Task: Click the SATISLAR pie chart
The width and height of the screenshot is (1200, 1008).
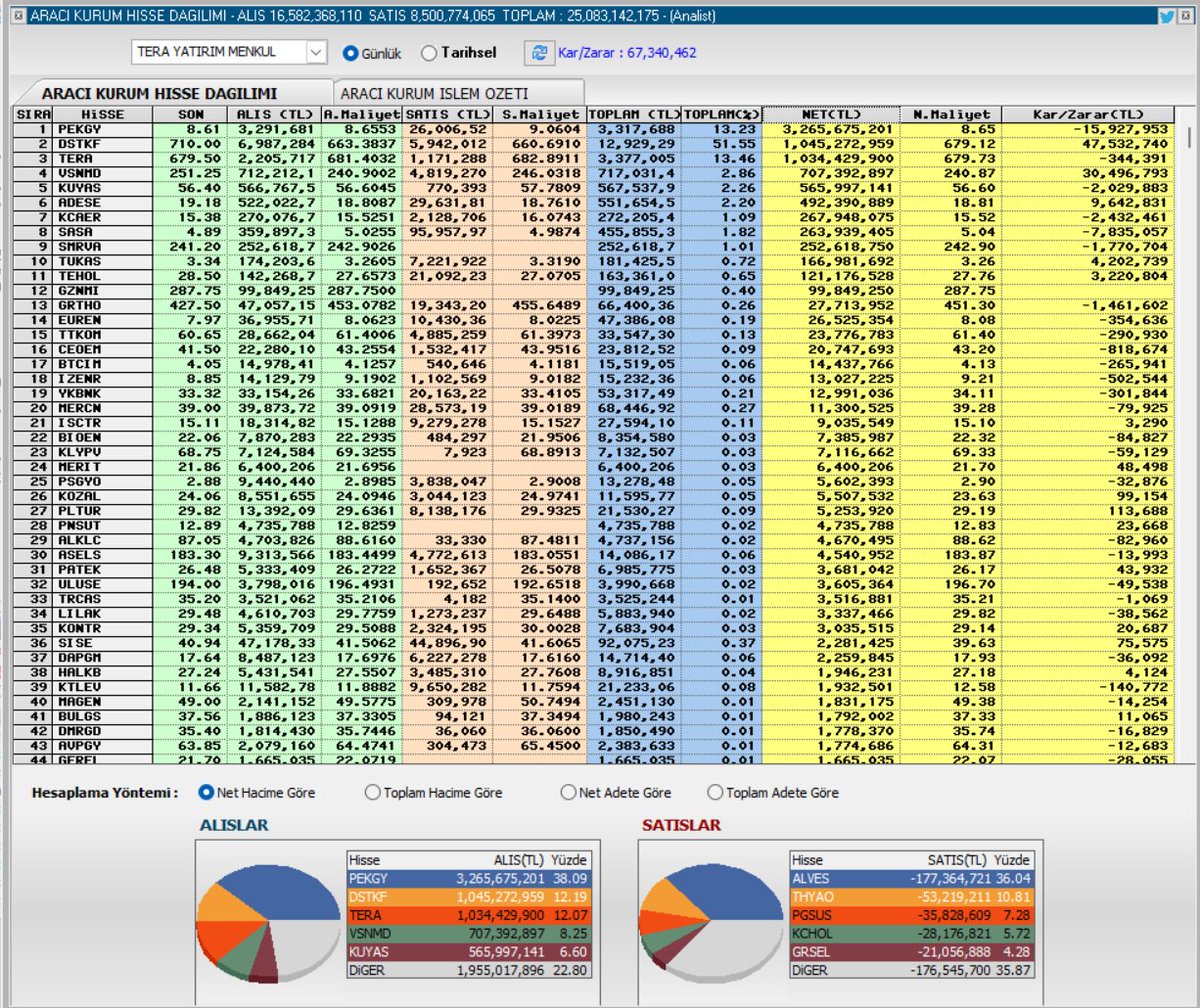Action: (711, 922)
